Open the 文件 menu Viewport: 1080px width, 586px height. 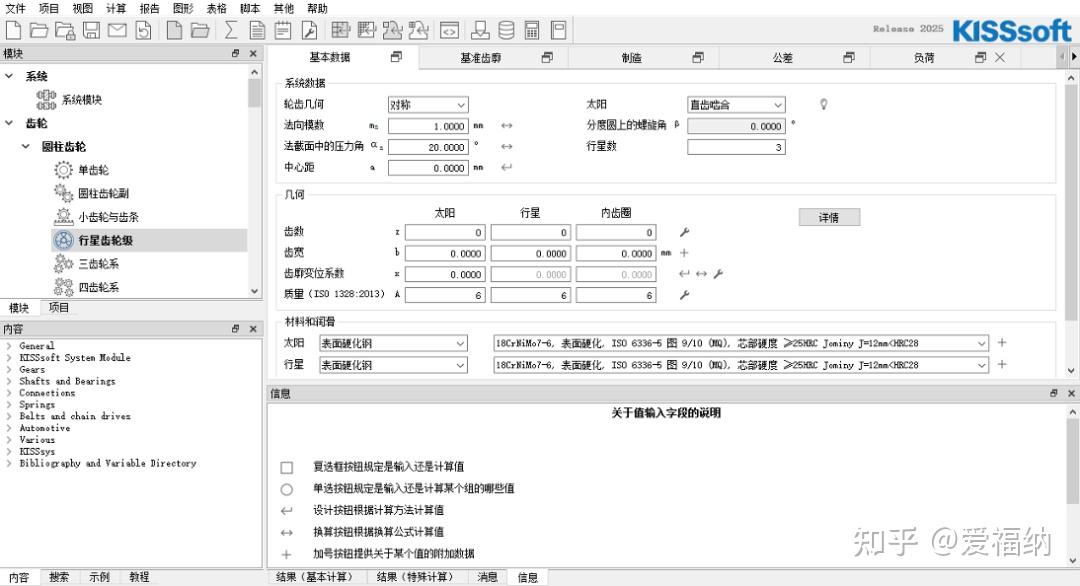15,8
